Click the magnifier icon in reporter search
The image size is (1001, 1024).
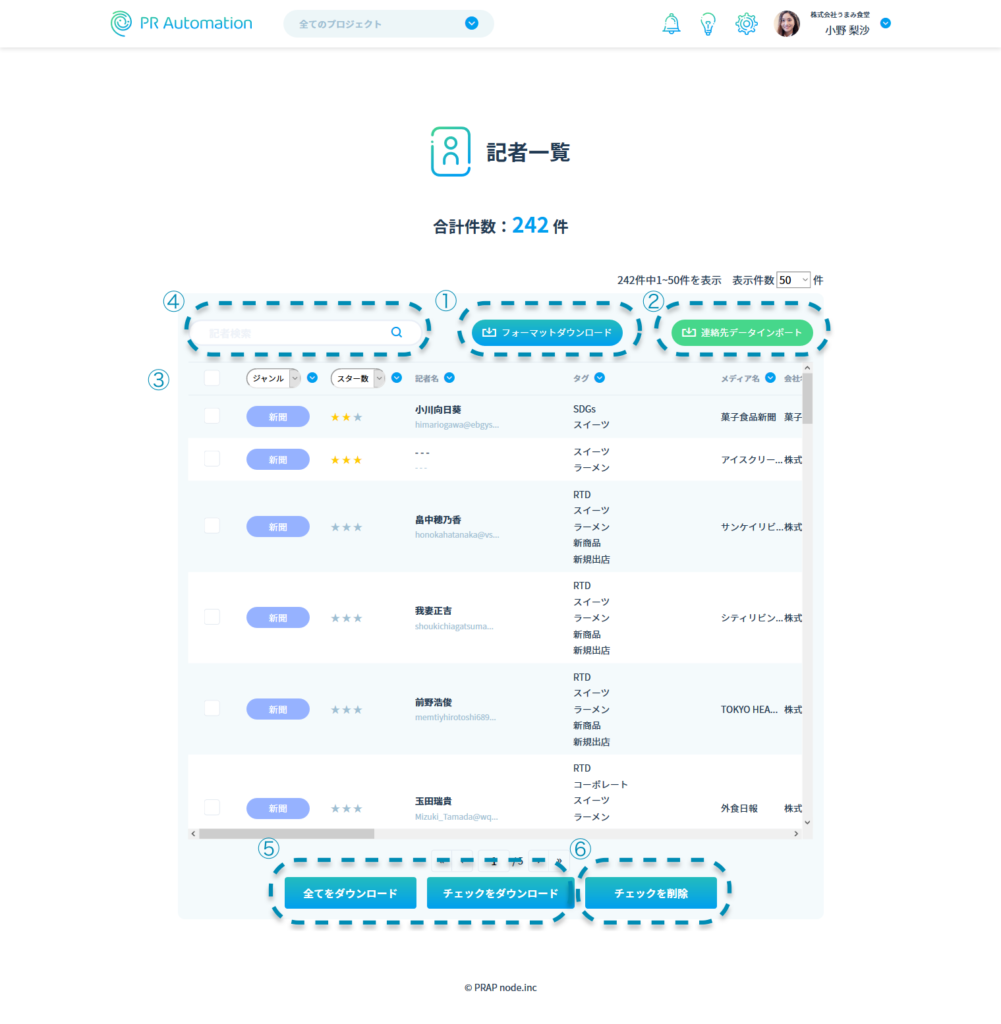[397, 332]
